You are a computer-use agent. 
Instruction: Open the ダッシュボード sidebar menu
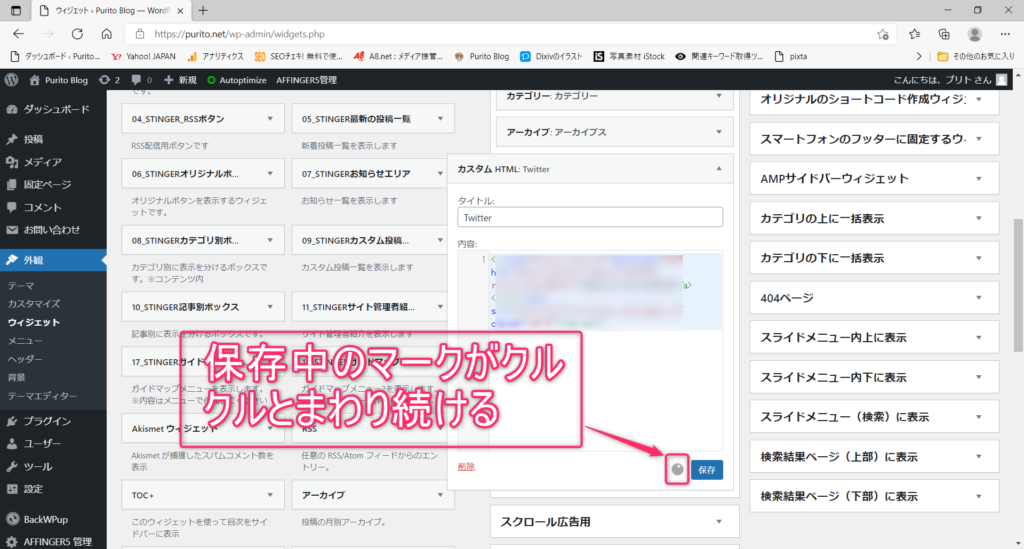pos(56,109)
